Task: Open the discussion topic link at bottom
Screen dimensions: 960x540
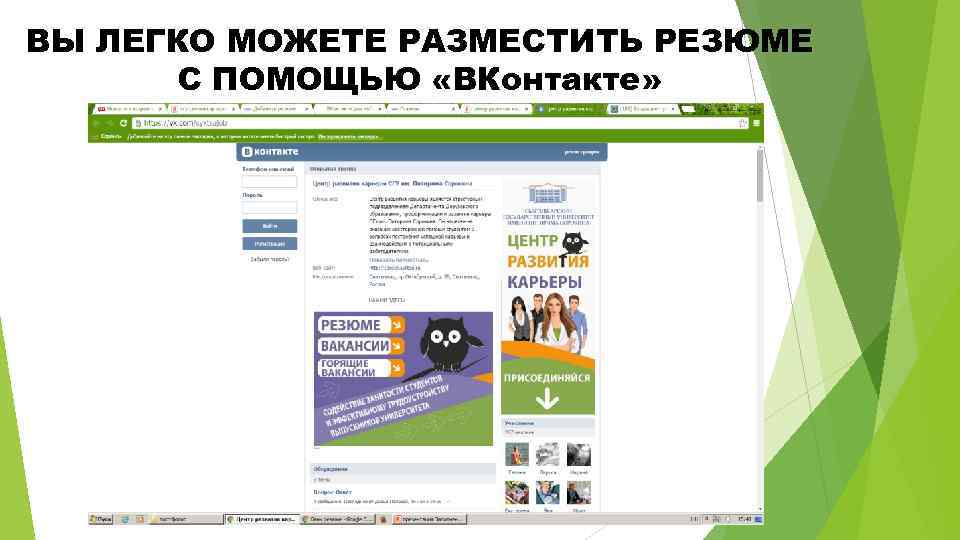Action: point(332,492)
